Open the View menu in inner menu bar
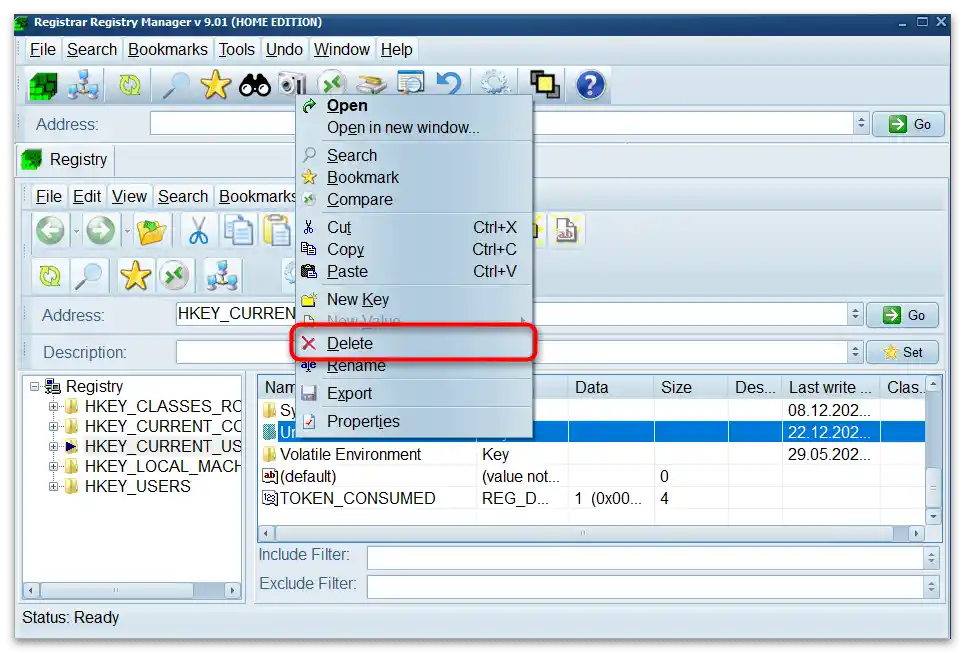965x653 pixels. pos(129,196)
